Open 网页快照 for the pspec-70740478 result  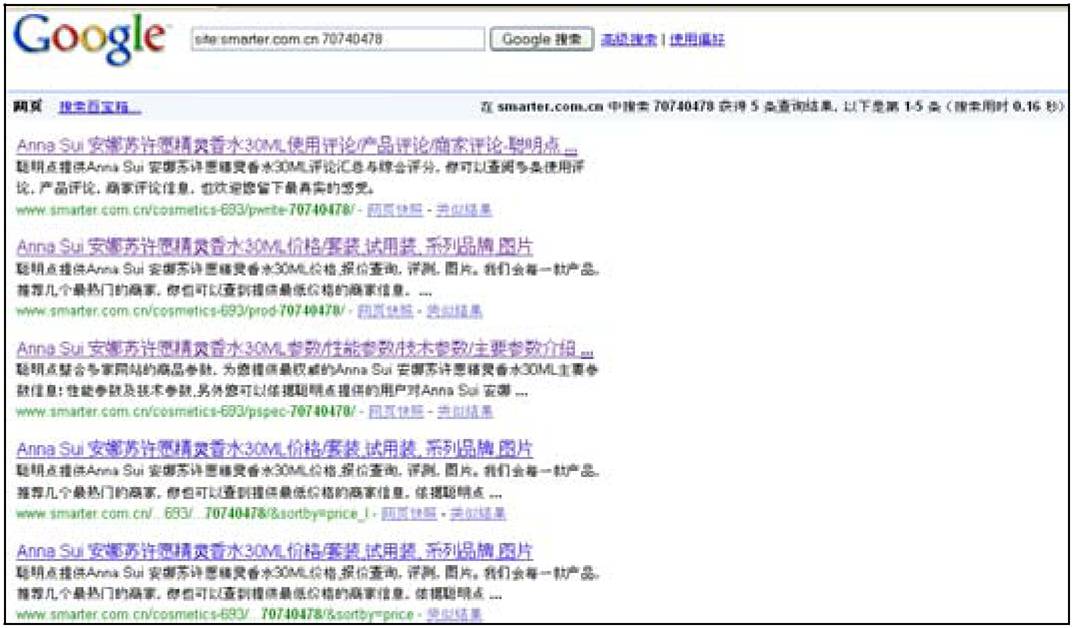pos(396,412)
